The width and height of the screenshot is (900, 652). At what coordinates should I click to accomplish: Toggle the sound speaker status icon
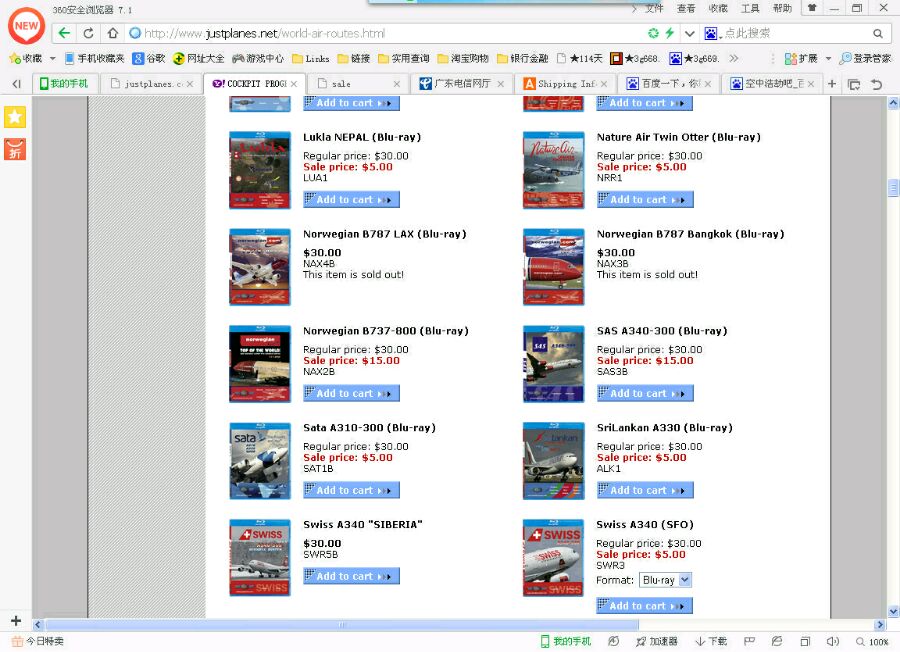point(832,641)
